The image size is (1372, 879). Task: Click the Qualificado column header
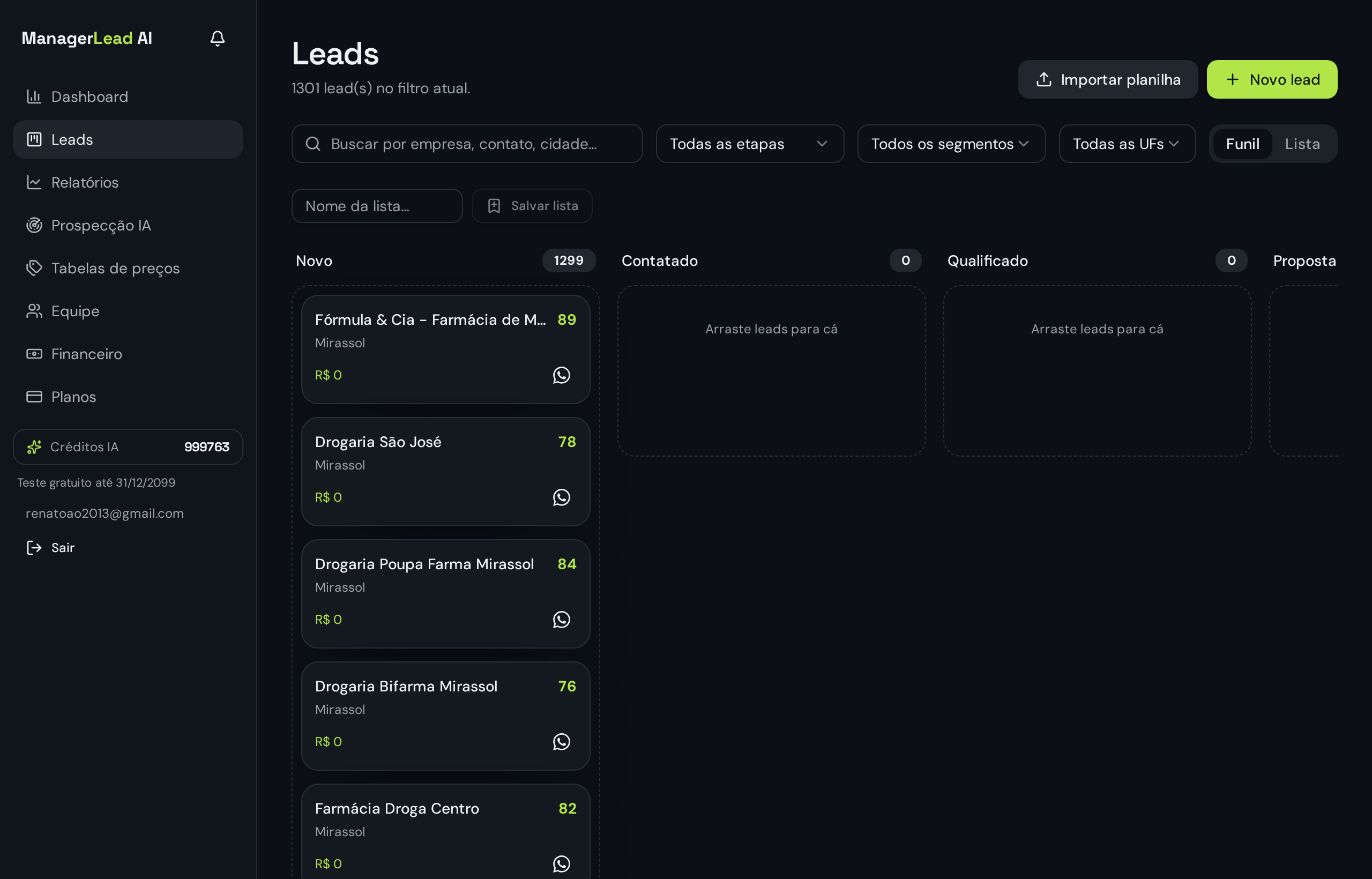point(987,260)
